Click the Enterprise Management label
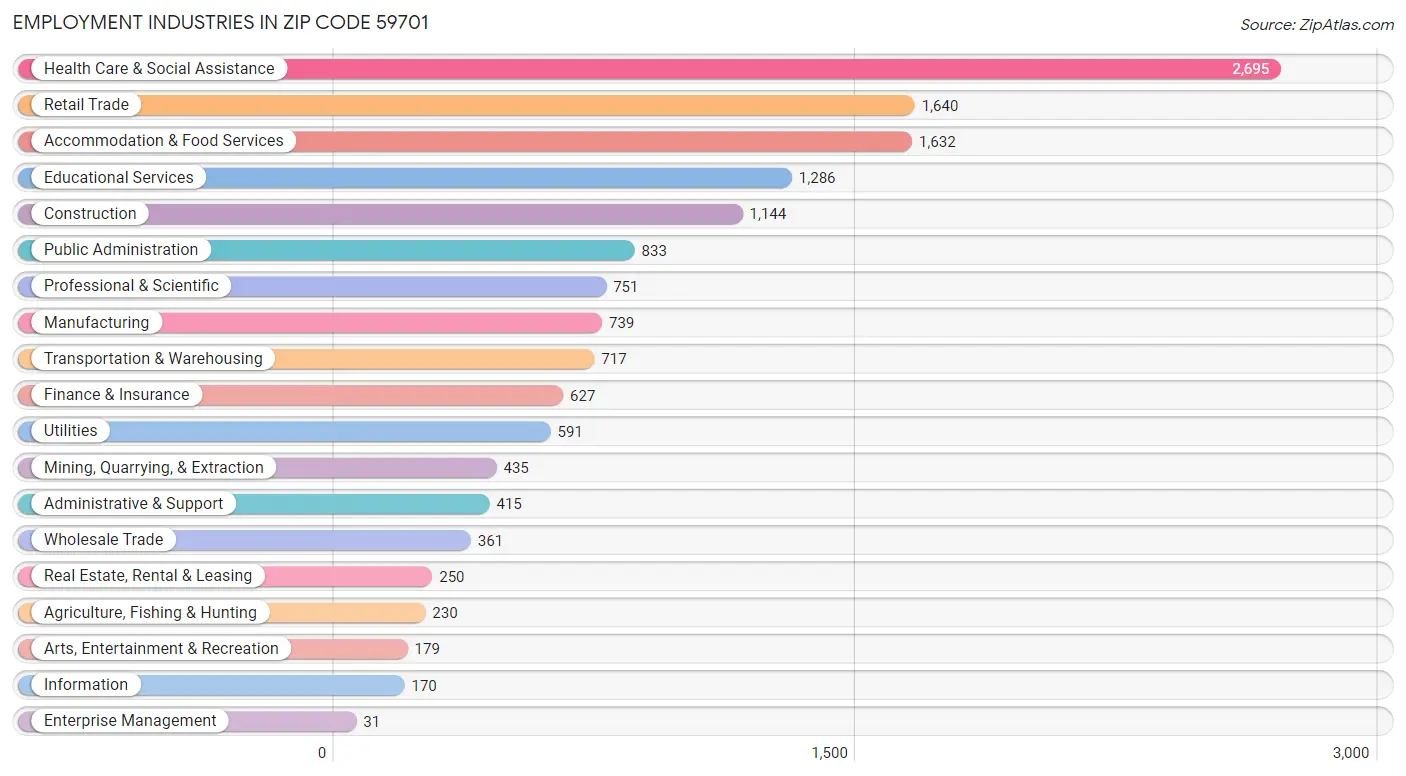This screenshot has width=1406, height=776. coord(130,721)
